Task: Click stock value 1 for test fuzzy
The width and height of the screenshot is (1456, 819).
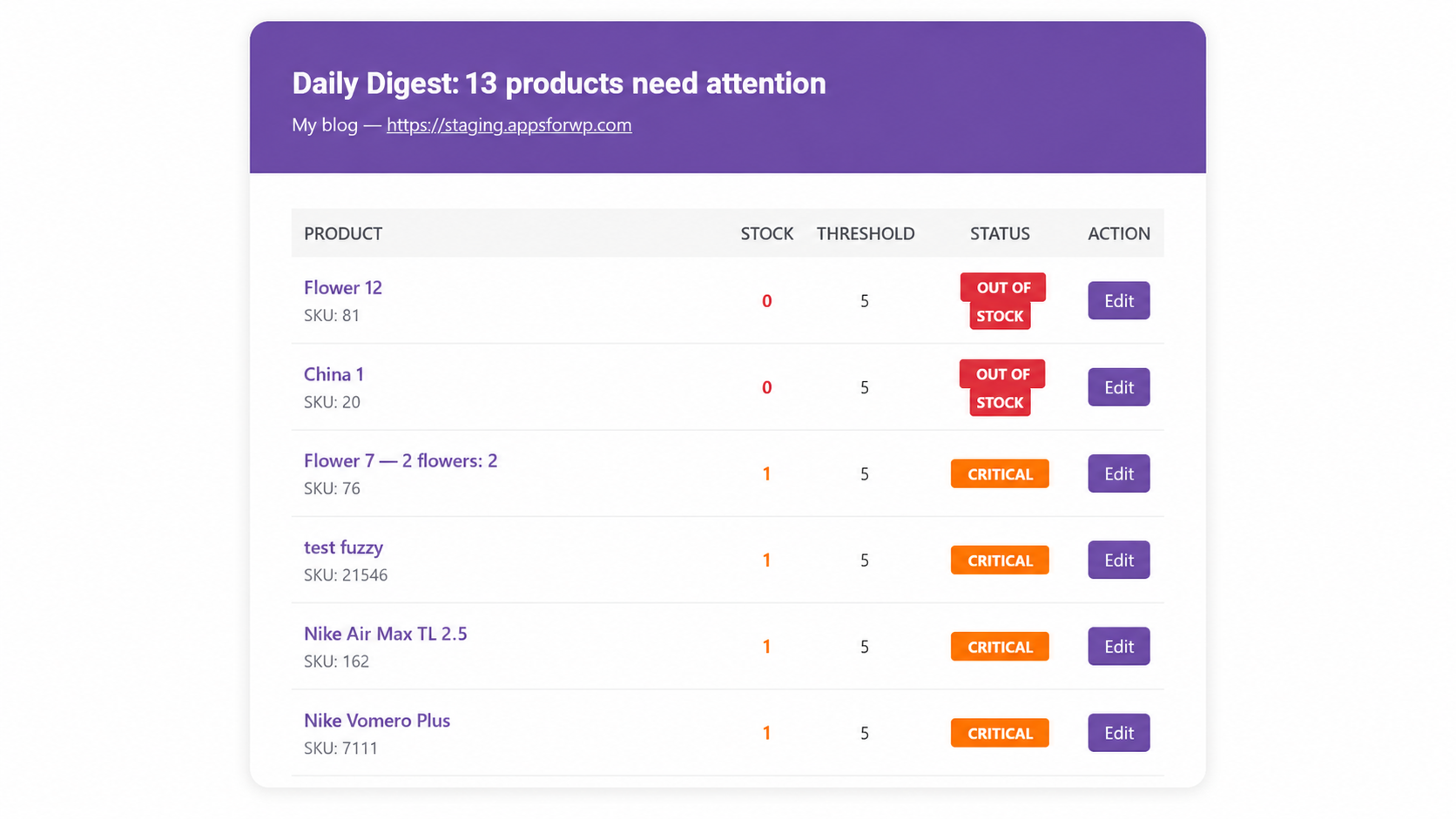Action: coord(766,561)
